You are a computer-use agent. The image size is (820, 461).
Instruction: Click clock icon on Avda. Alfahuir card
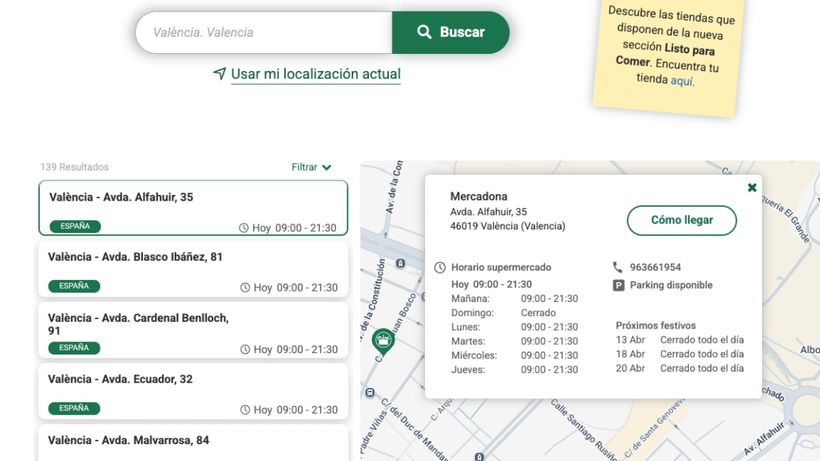point(243,228)
